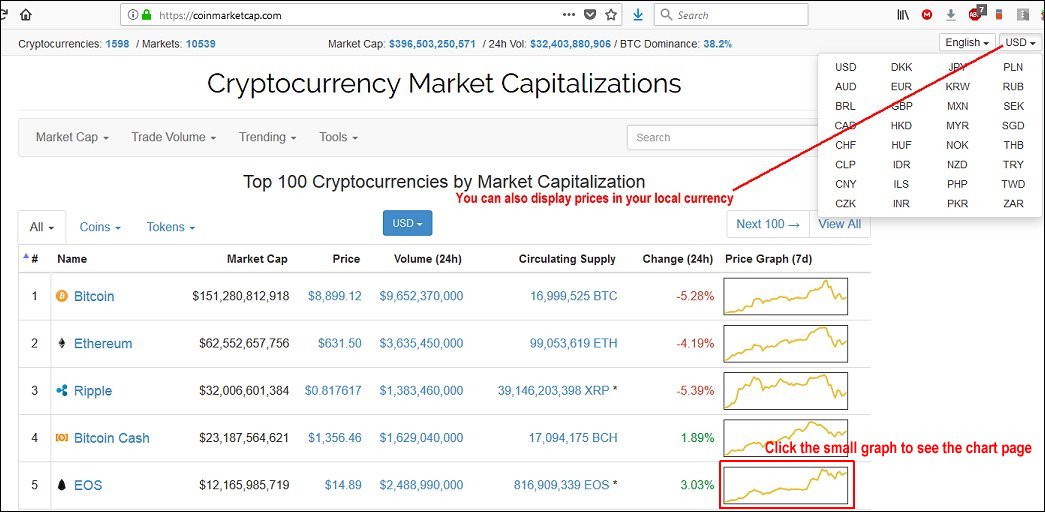Open the red extension icon in toolbar
This screenshot has width=1045, height=512.
pyautogui.click(x=927, y=15)
